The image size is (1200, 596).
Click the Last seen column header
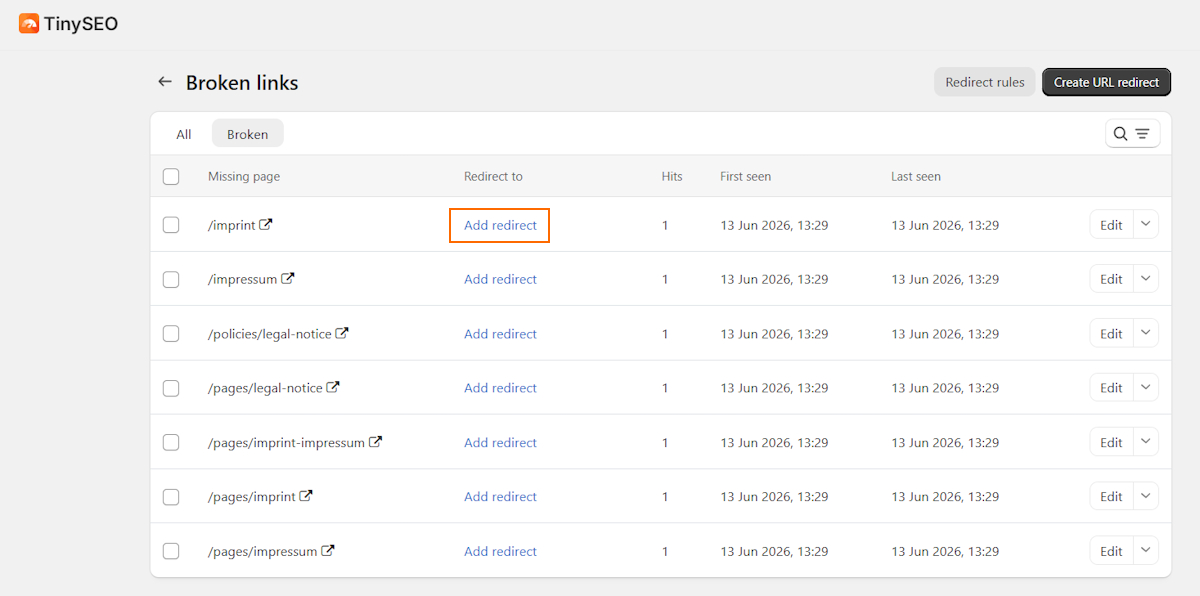tap(916, 176)
